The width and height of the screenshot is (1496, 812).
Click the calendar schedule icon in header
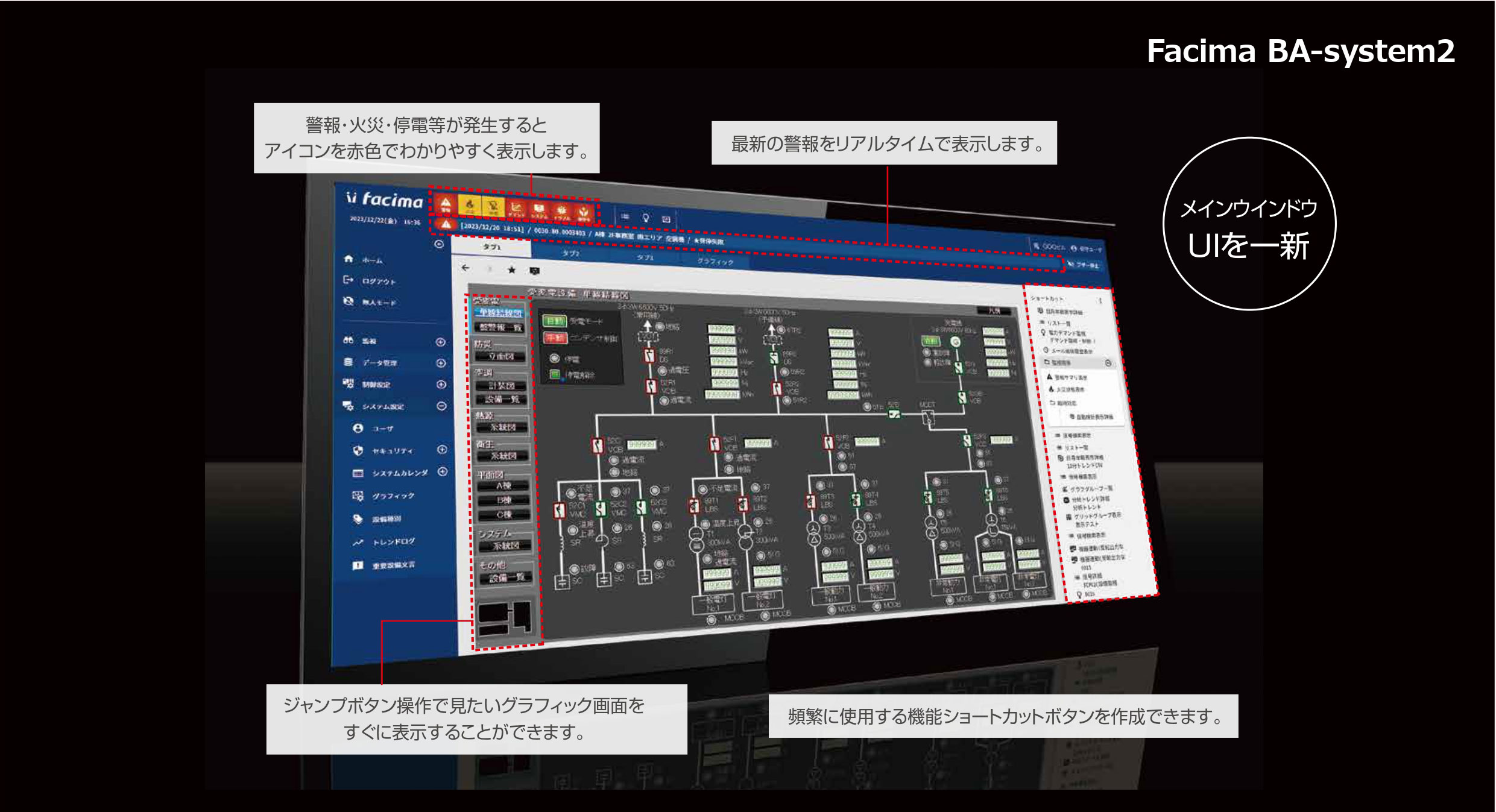pyautogui.click(x=666, y=219)
